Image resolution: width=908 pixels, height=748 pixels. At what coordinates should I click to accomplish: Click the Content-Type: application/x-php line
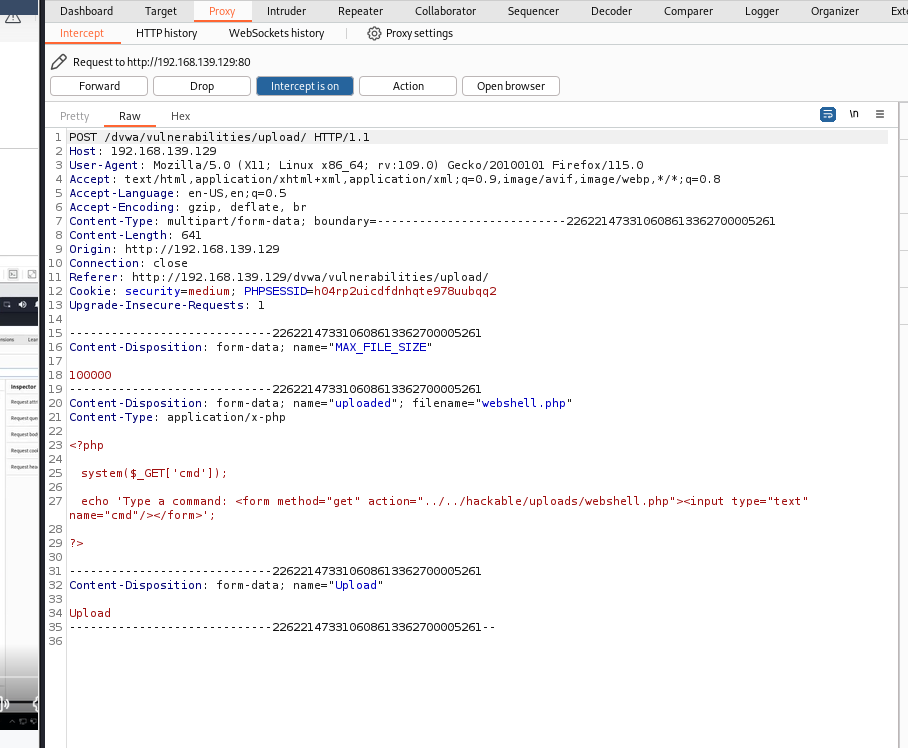(x=177, y=417)
